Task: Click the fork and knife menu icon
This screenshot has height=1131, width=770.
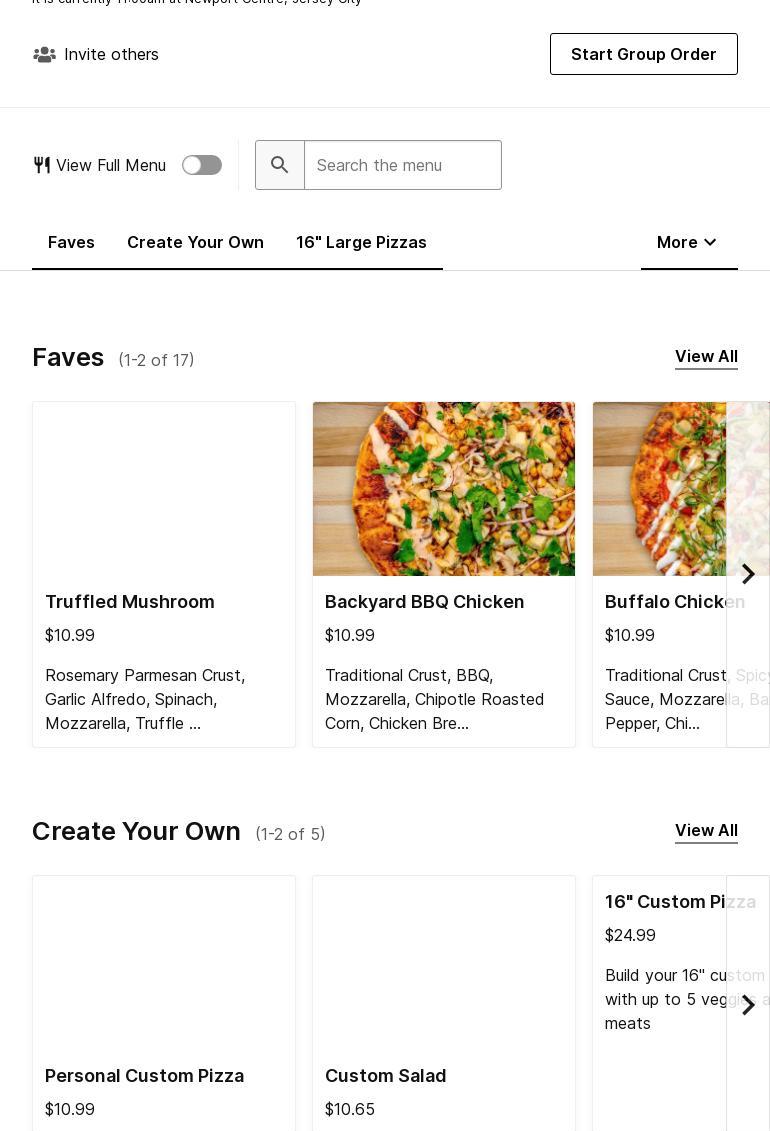Action: (x=42, y=165)
